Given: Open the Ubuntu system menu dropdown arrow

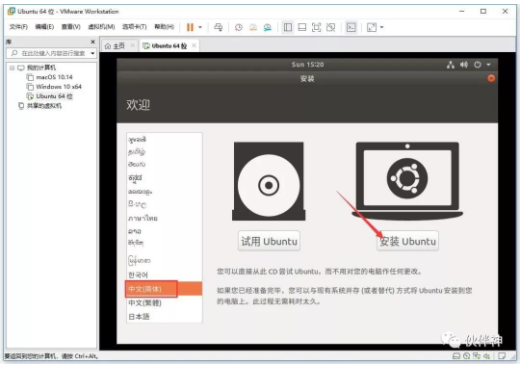Looking at the screenshot, I should coord(488,65).
